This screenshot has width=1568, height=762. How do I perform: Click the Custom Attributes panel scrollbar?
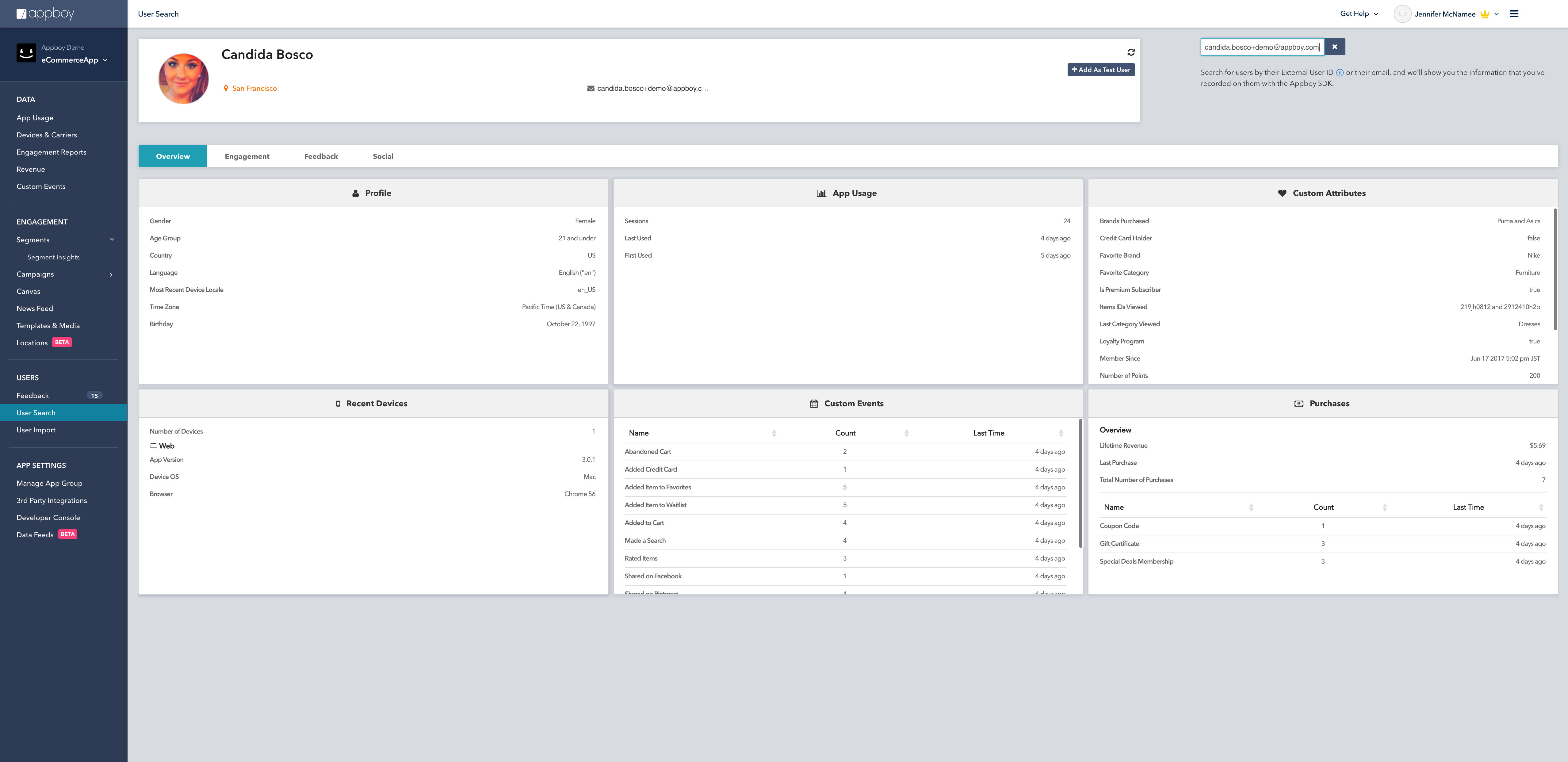[x=1555, y=269]
